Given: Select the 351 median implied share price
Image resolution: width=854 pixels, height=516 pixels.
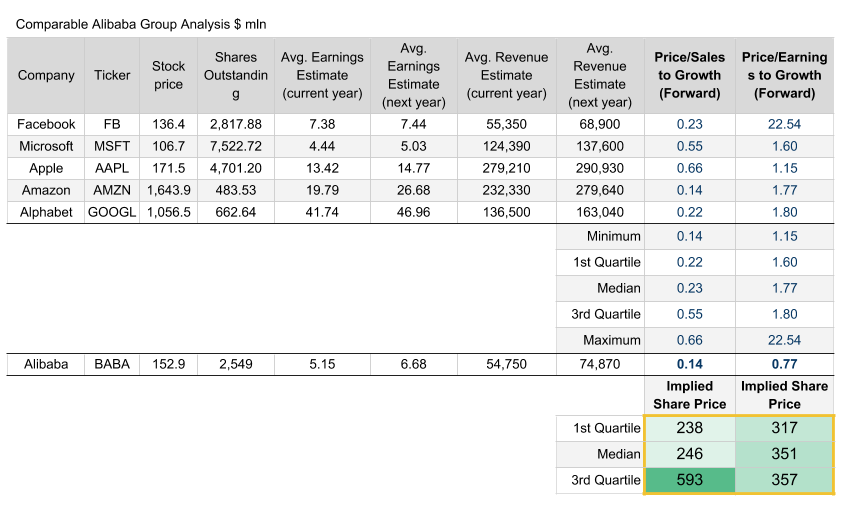Looking at the screenshot, I should coord(784,454).
